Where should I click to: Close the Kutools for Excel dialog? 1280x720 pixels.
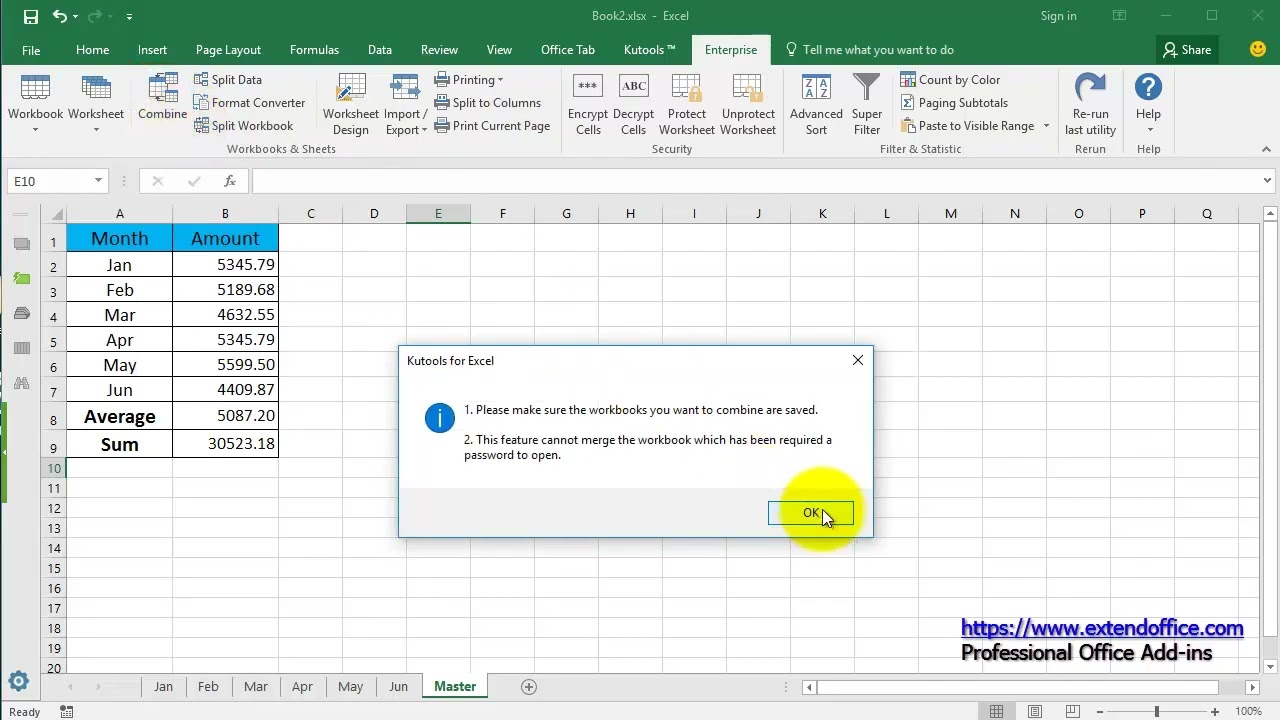pyautogui.click(x=858, y=360)
